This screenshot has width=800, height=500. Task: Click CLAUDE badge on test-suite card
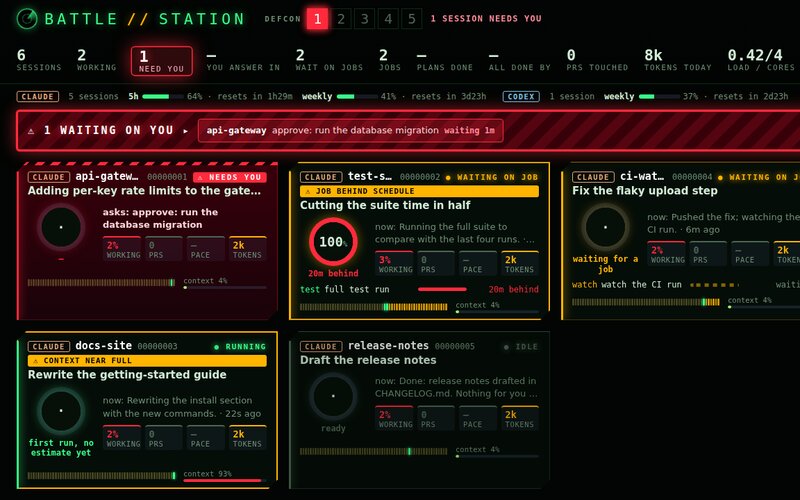tap(321, 177)
